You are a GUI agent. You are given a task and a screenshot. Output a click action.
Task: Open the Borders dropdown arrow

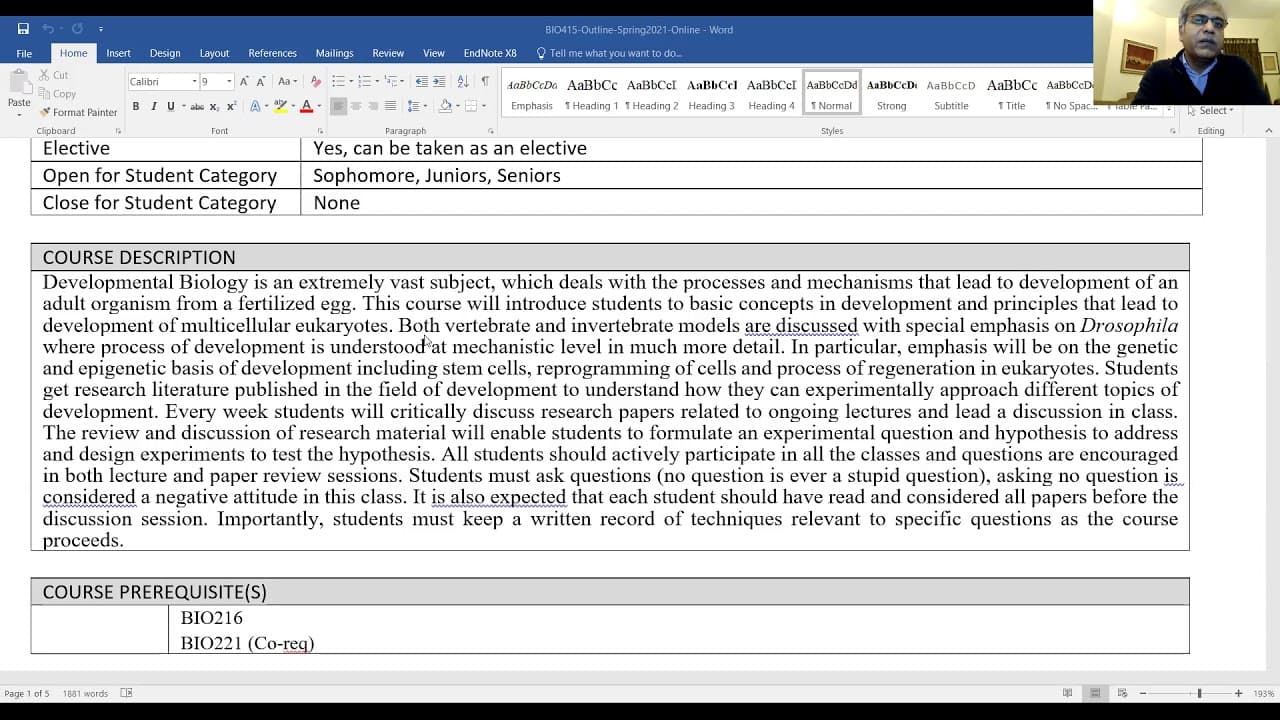point(484,106)
